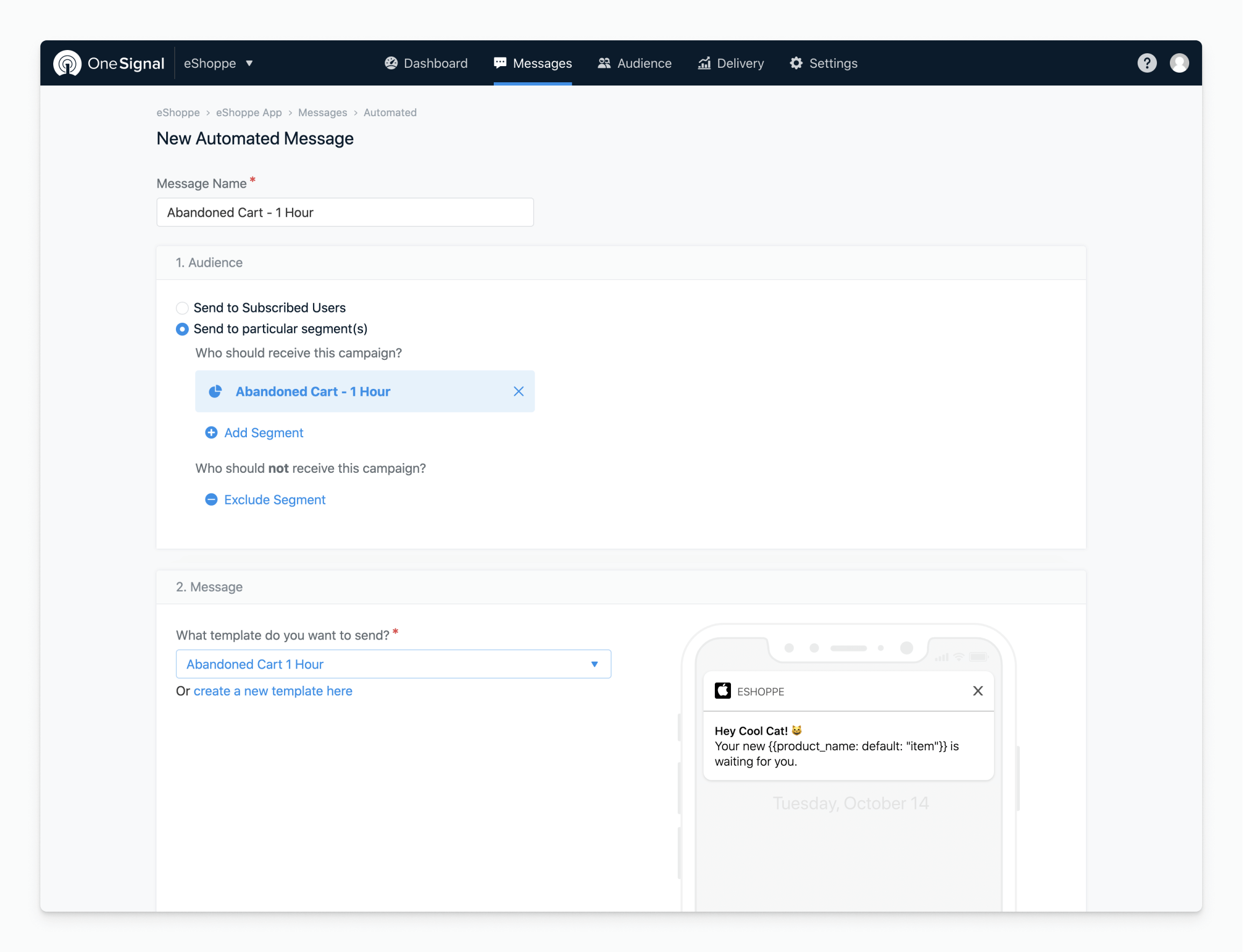Click the eShoppe App breadcrumb
Viewport: 1243px width, 952px height.
pyautogui.click(x=248, y=112)
